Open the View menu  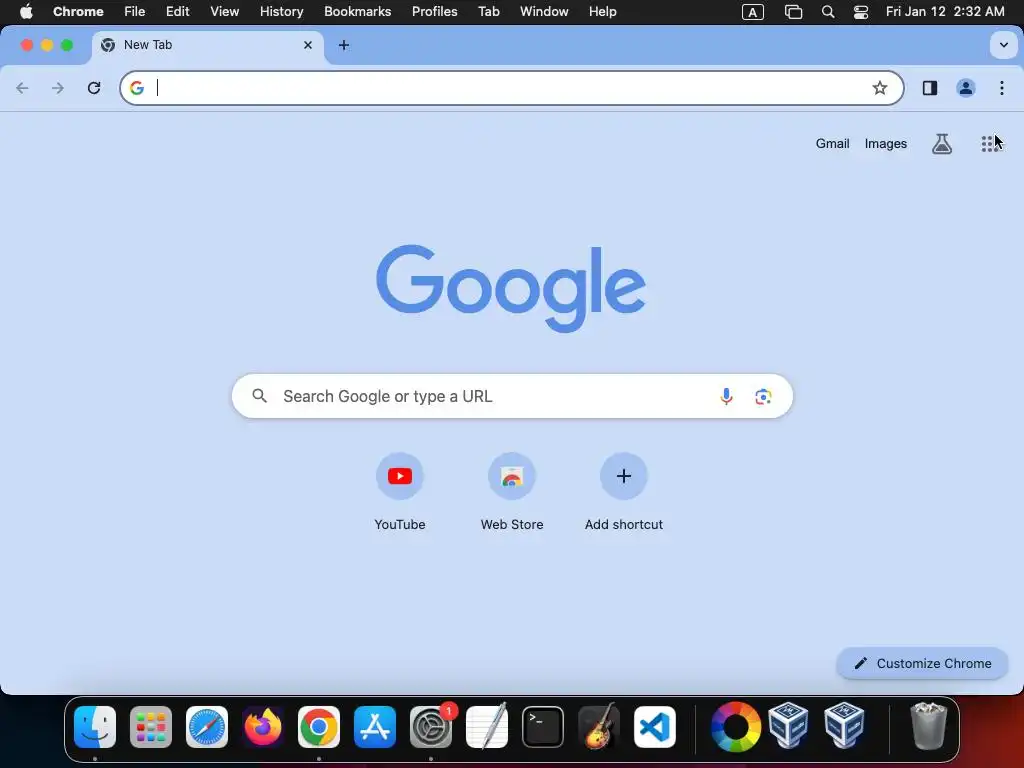(x=225, y=12)
